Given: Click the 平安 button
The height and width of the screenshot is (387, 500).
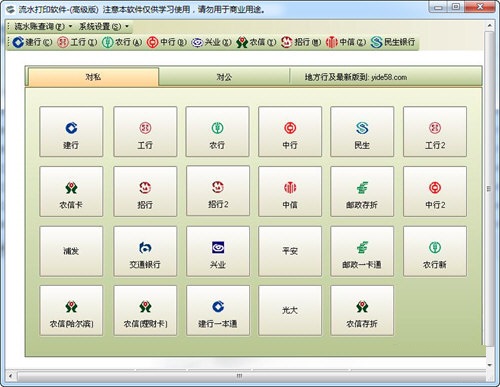Looking at the screenshot, I should 290,251.
